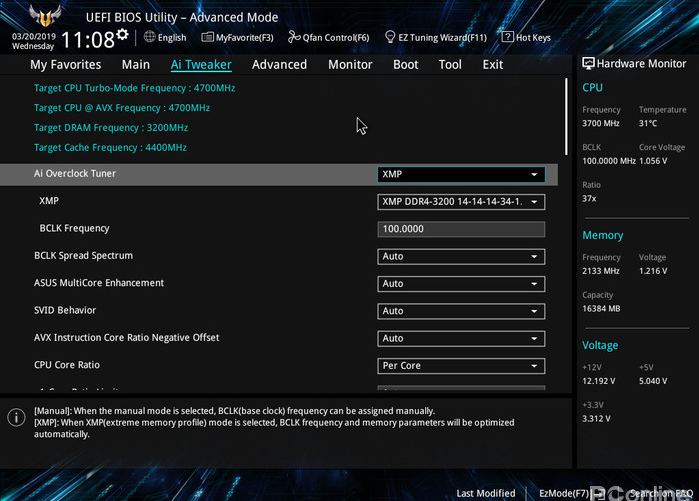Screen dimensions: 699x501
Task: Launch Qfan Control(F6)
Action: point(328,38)
